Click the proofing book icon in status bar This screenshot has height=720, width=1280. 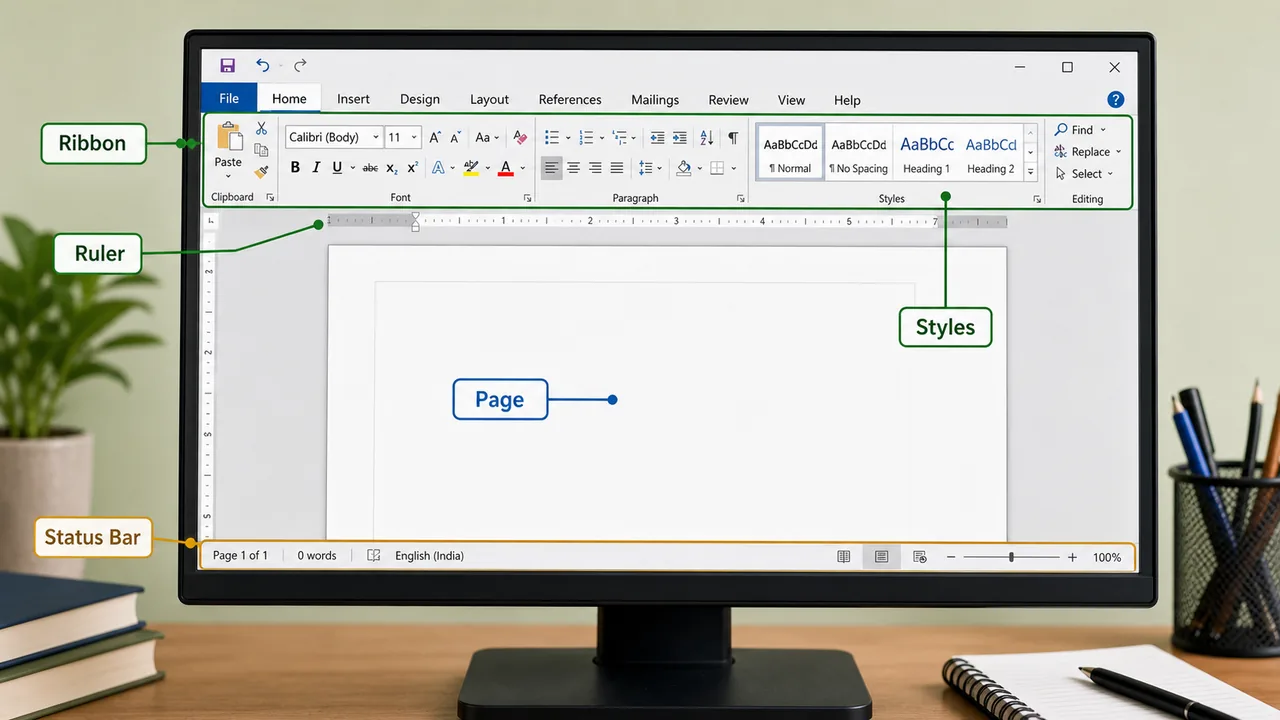coord(374,556)
